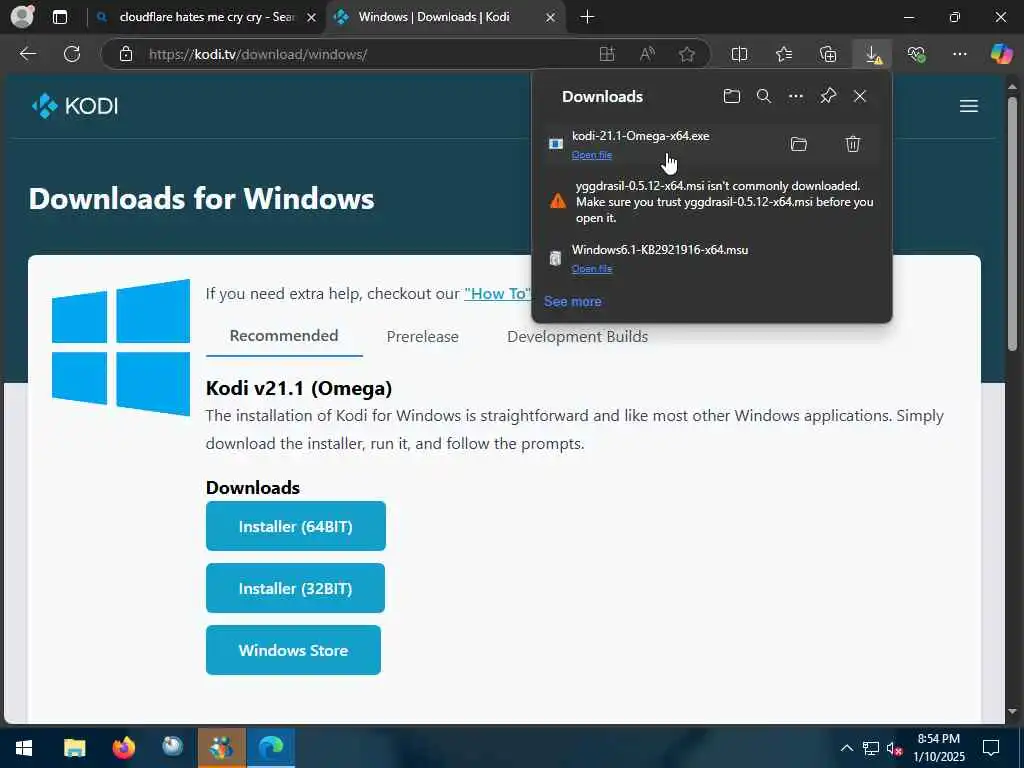Reload the page with refresh icon
1024x768 pixels.
[x=72, y=54]
